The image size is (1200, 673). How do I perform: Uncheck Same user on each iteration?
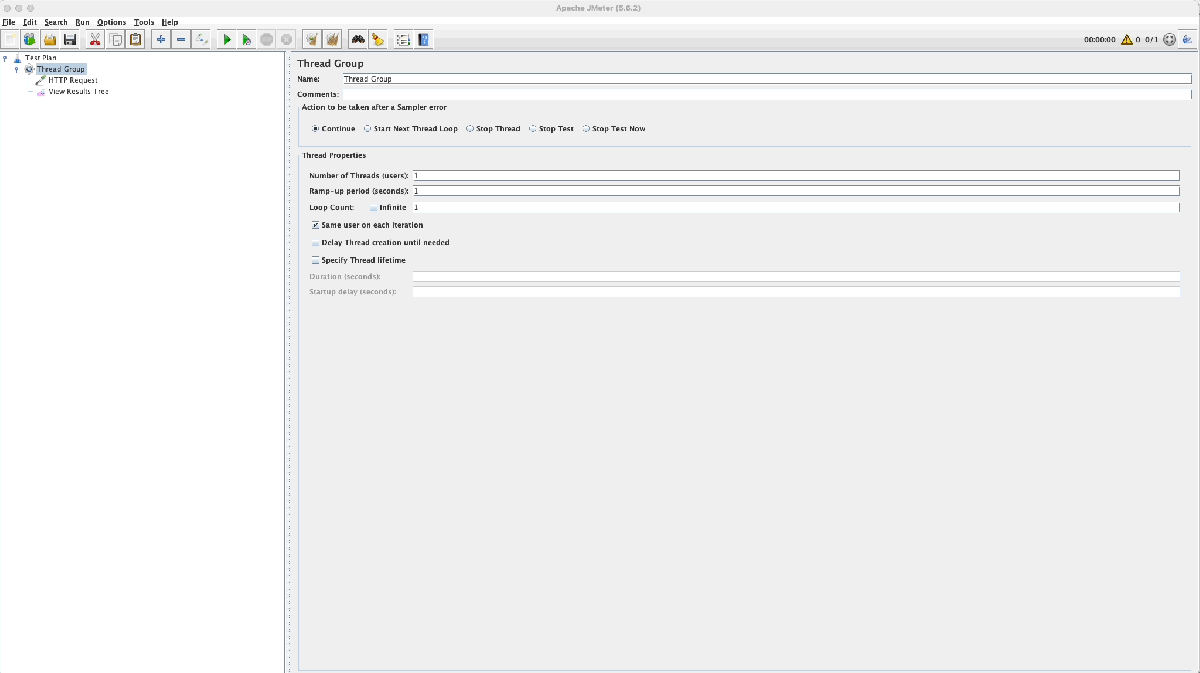click(x=316, y=225)
